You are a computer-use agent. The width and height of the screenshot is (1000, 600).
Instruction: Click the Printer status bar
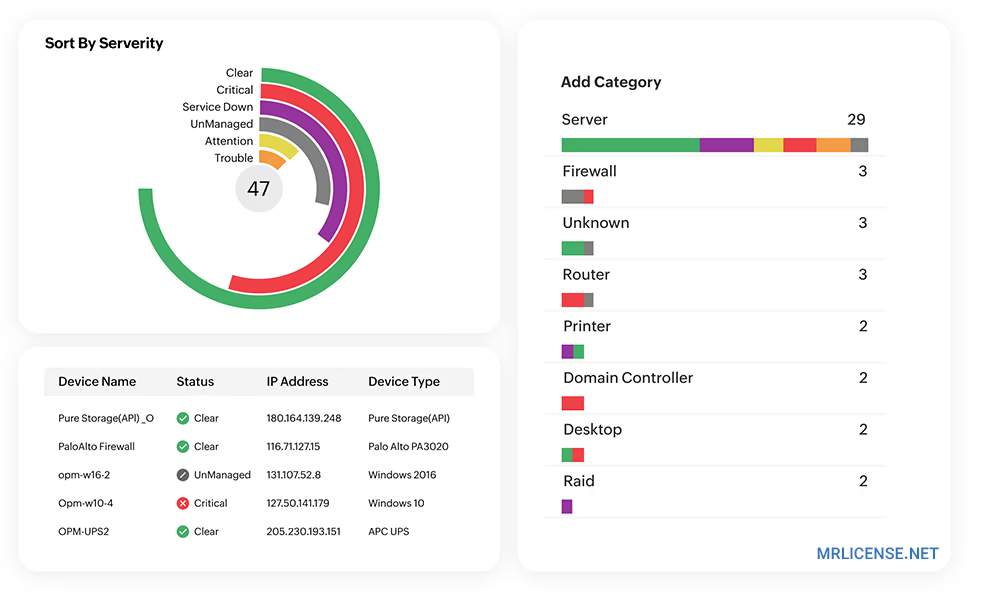(573, 351)
